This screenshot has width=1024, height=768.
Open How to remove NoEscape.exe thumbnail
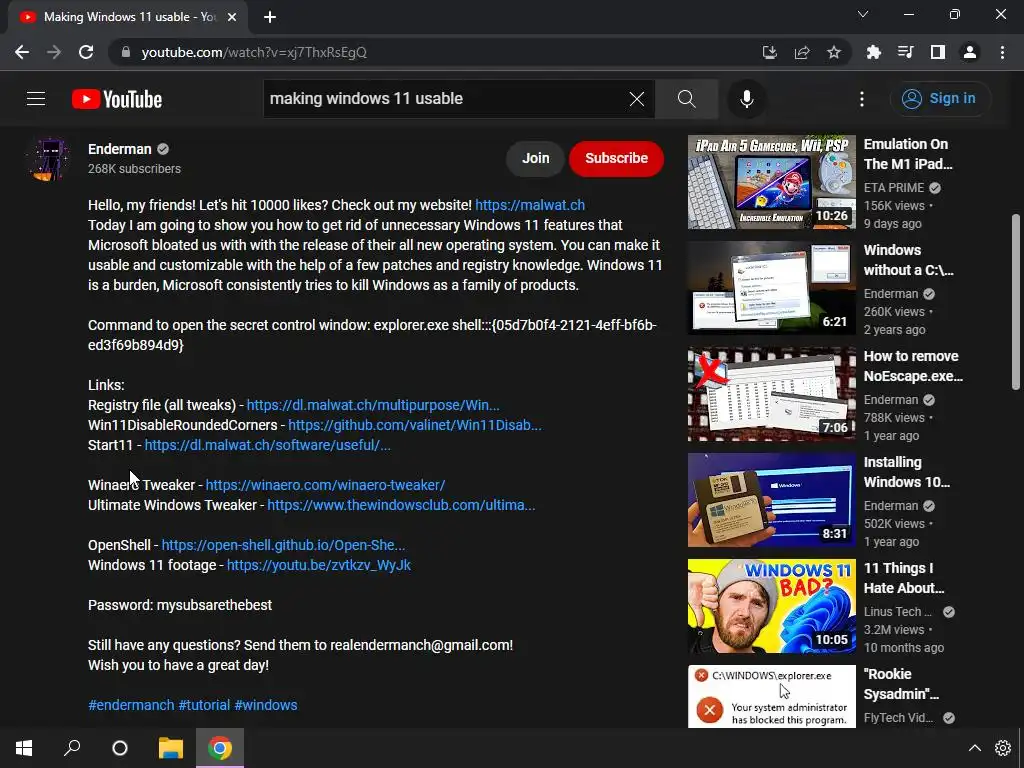point(771,394)
